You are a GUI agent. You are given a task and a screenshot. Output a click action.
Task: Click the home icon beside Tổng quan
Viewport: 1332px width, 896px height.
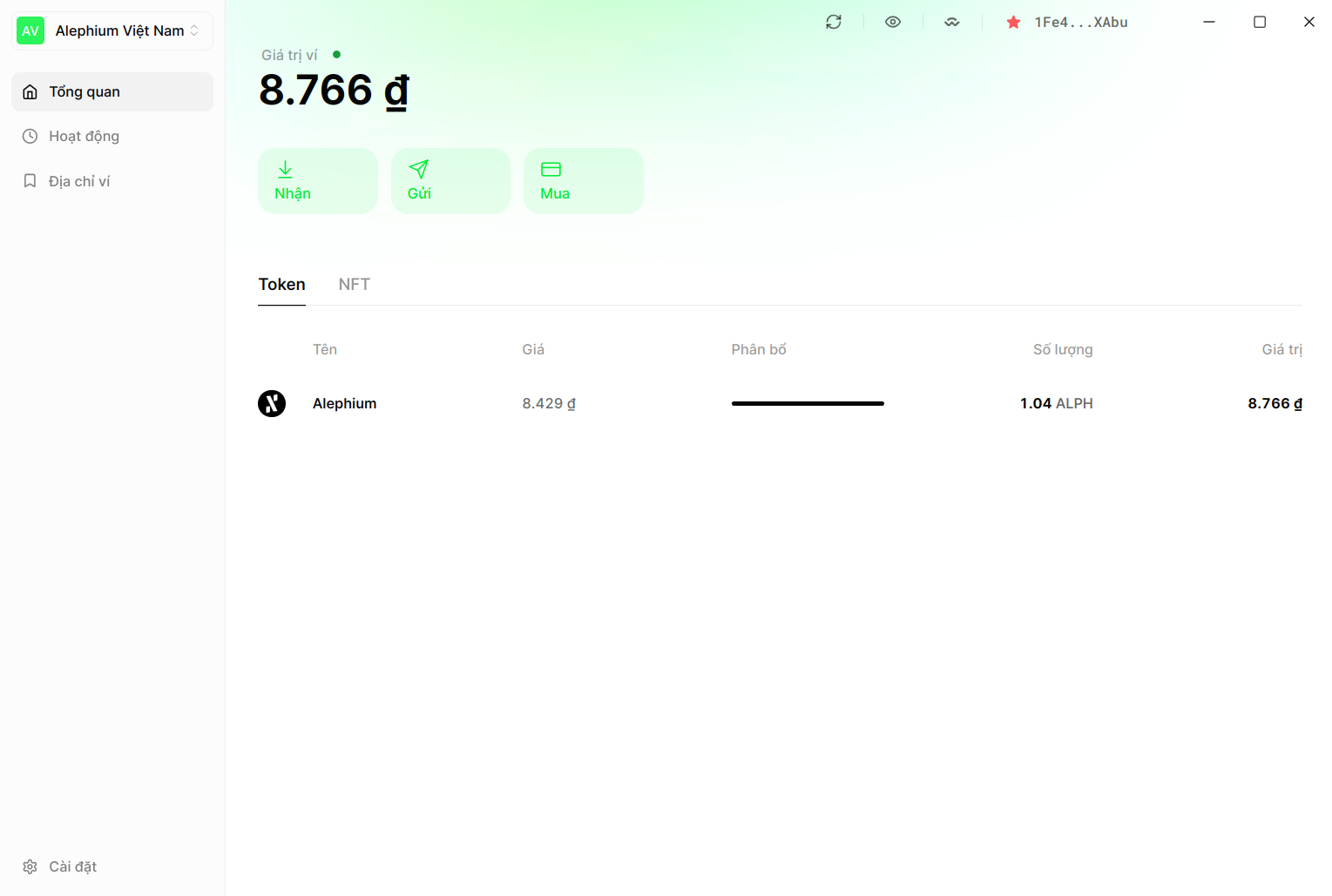pyautogui.click(x=30, y=91)
